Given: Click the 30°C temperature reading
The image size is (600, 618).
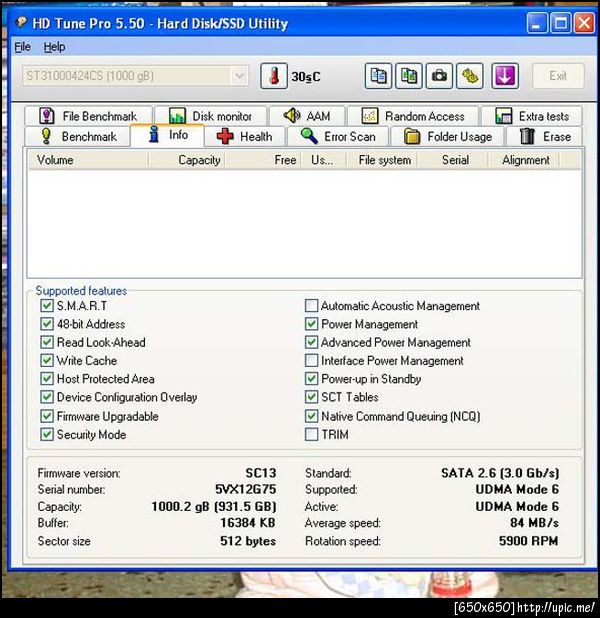Looking at the screenshot, I should (306, 76).
